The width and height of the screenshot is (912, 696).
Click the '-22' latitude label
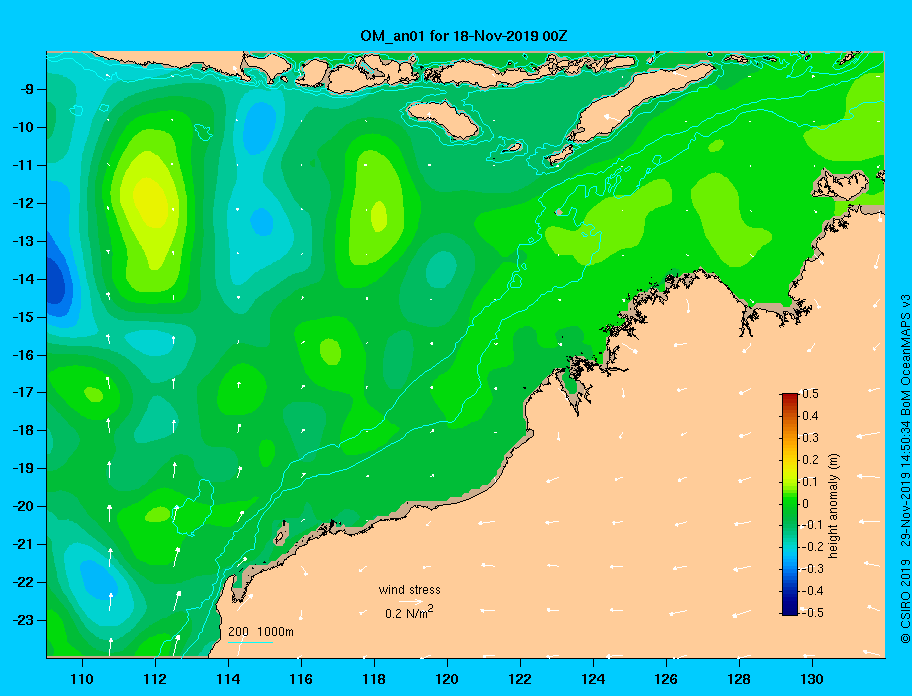coord(23,582)
